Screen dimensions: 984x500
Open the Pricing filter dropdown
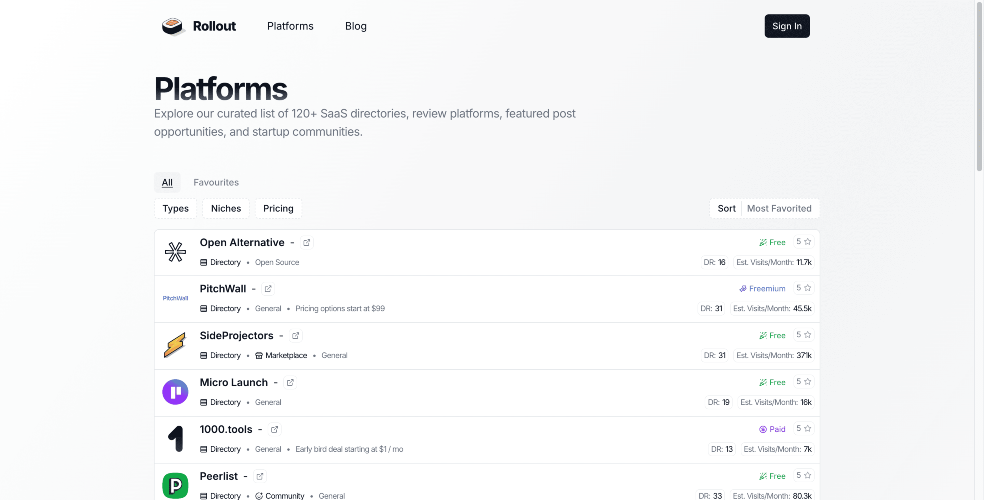(x=278, y=208)
